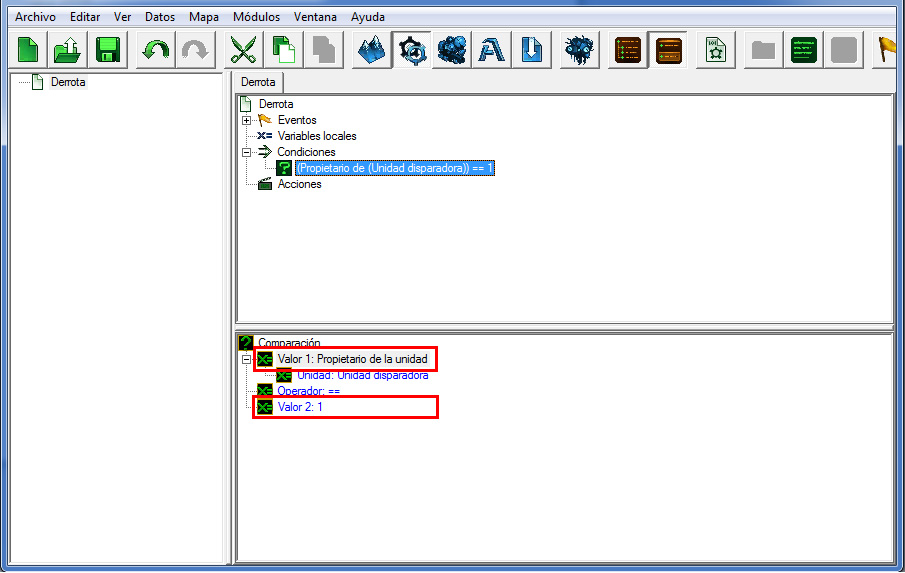This screenshot has height=573, width=905.
Task: Select the Derrota tab
Action: point(258,82)
